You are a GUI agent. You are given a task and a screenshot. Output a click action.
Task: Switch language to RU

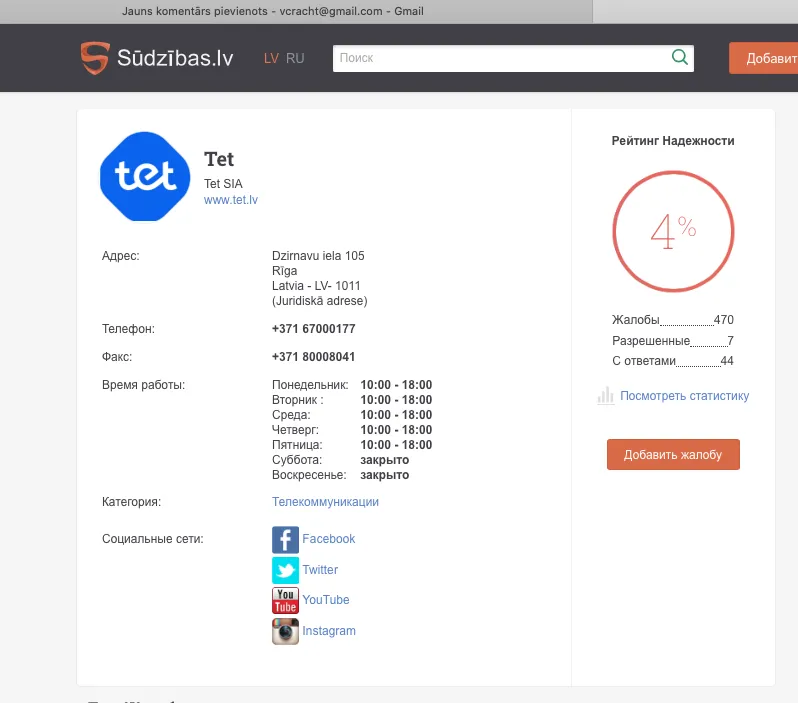point(295,59)
